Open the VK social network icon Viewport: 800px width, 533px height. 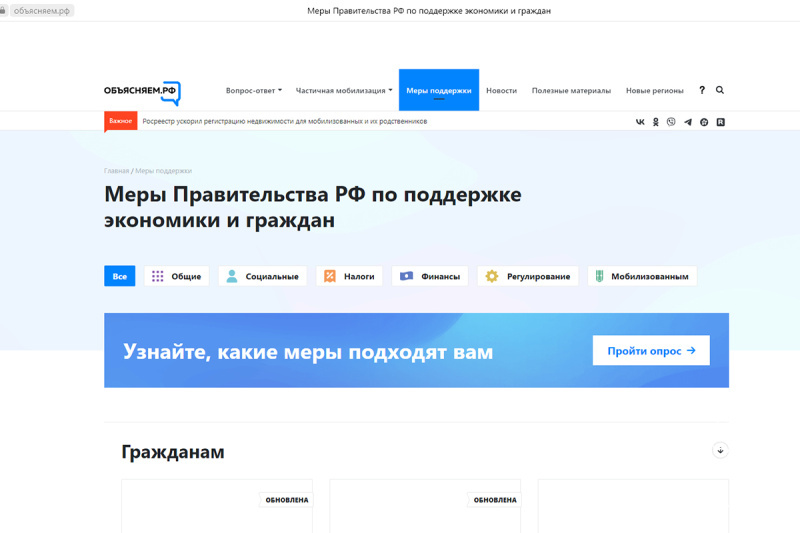click(640, 122)
